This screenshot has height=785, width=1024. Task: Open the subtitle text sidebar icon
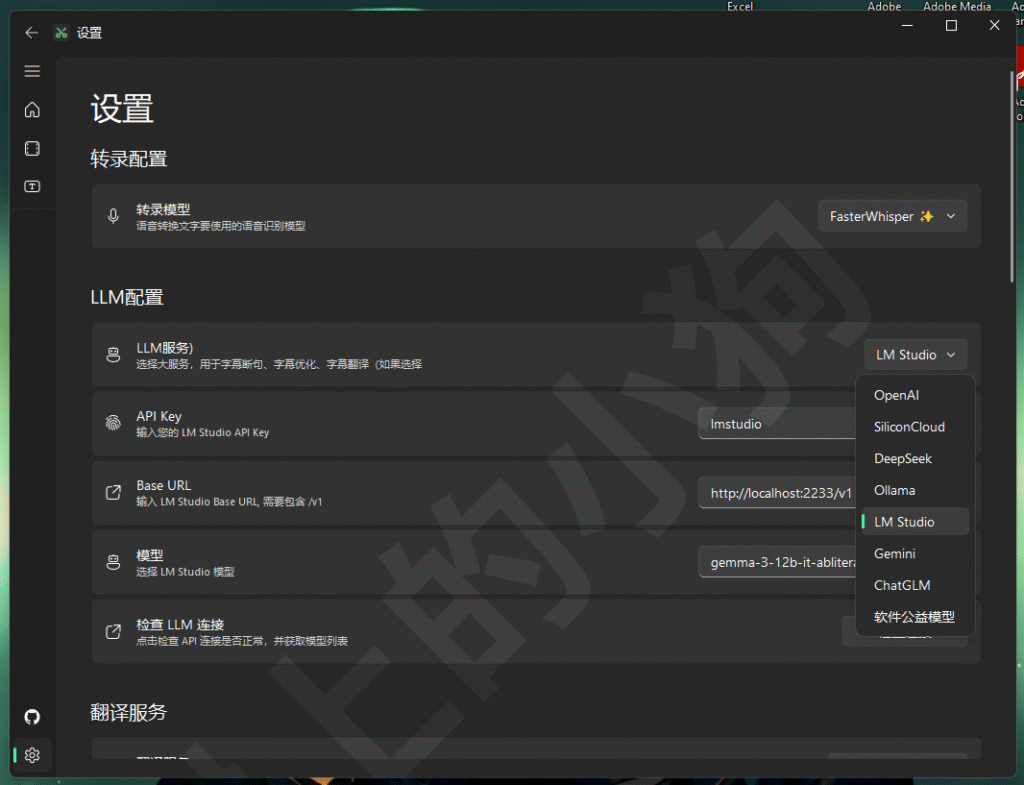(32, 187)
